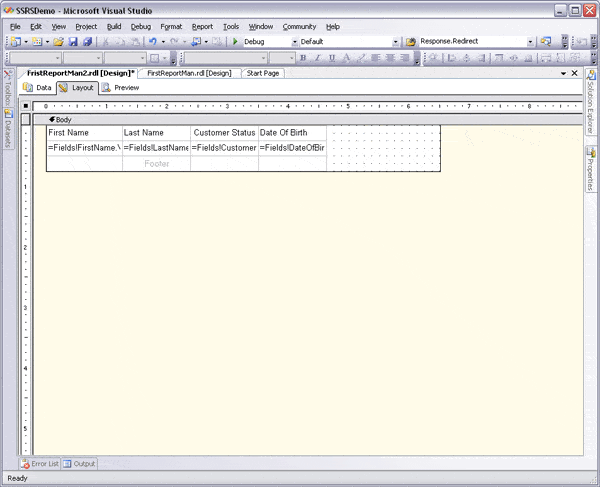The height and width of the screenshot is (487, 600).
Task: Click the New Project toolbar icon
Action: (x=16, y=42)
